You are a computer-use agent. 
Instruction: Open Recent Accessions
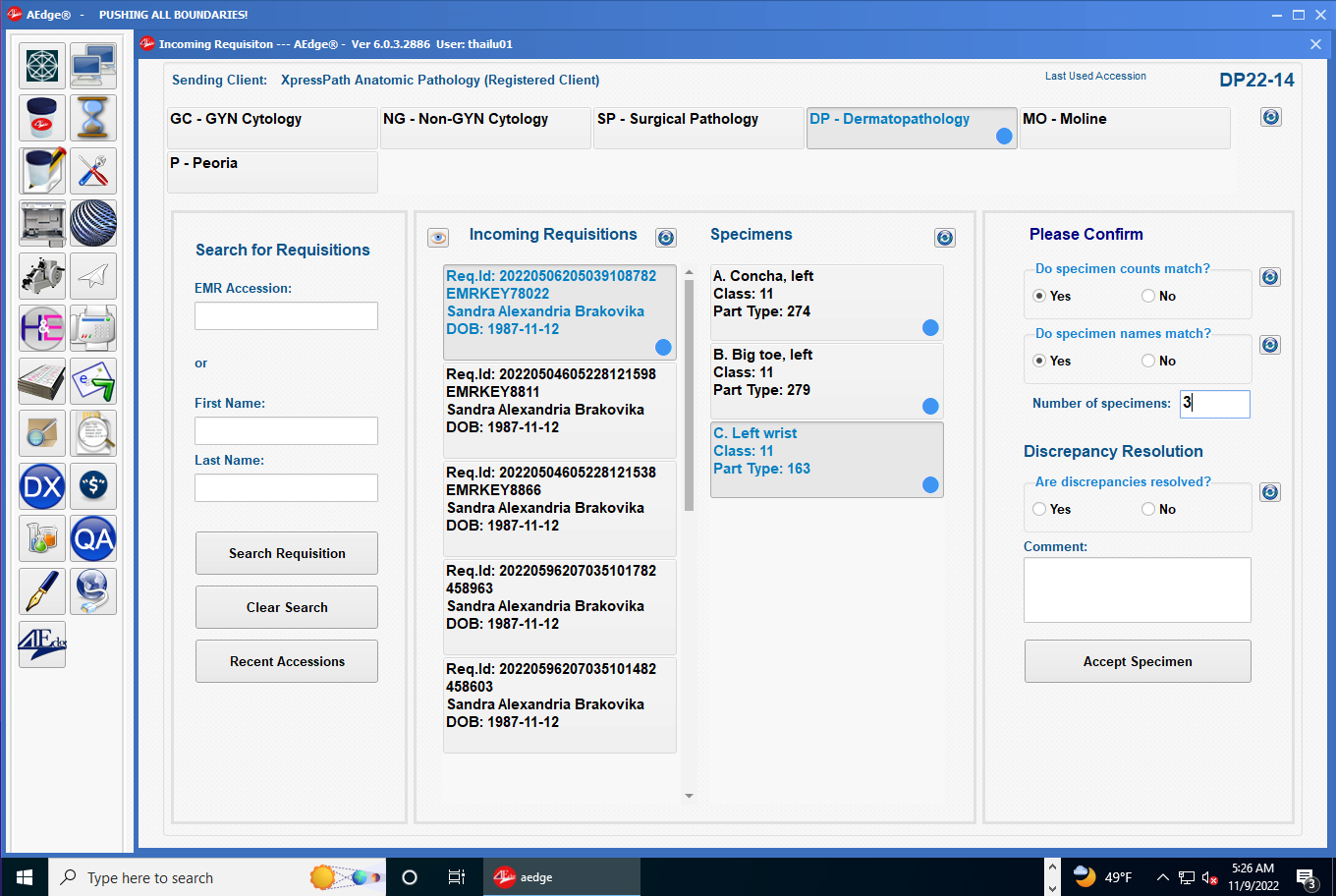[x=287, y=661]
